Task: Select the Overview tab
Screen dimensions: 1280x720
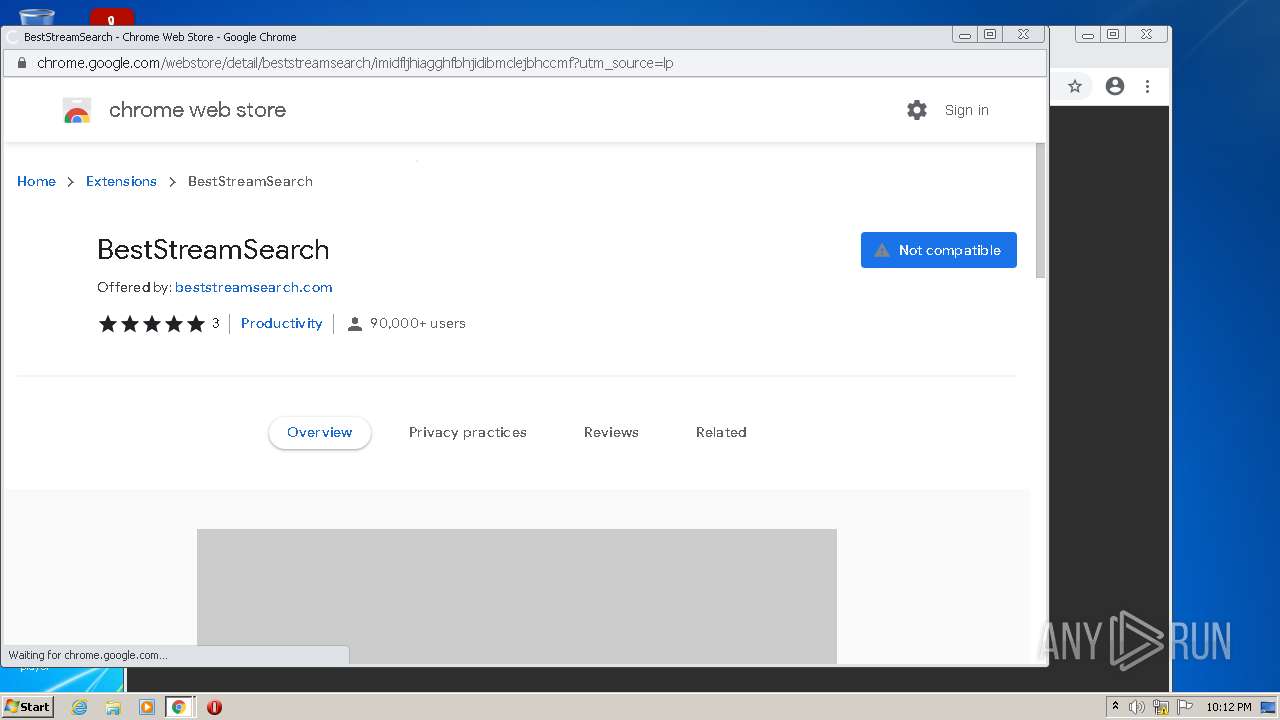Action: [320, 432]
